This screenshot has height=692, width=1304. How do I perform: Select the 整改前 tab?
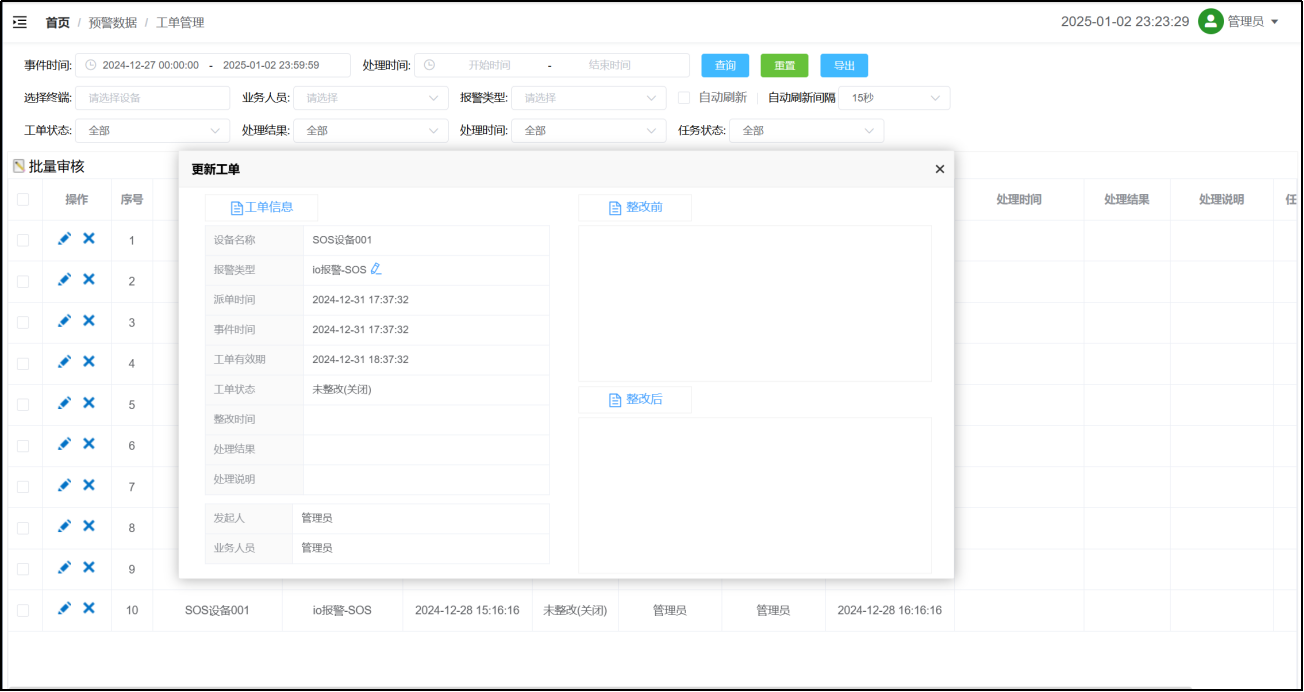point(635,207)
